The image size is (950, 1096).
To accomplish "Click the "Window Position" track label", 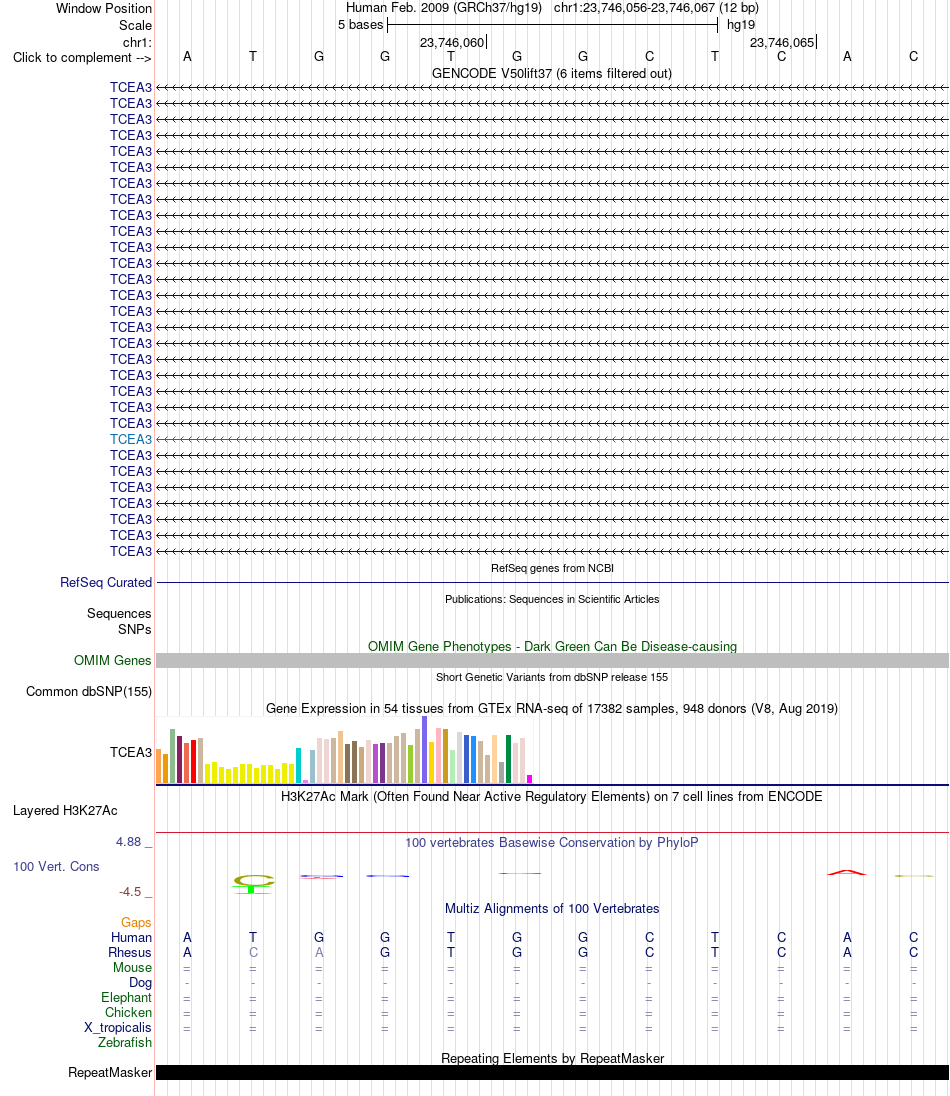I will click(x=103, y=8).
